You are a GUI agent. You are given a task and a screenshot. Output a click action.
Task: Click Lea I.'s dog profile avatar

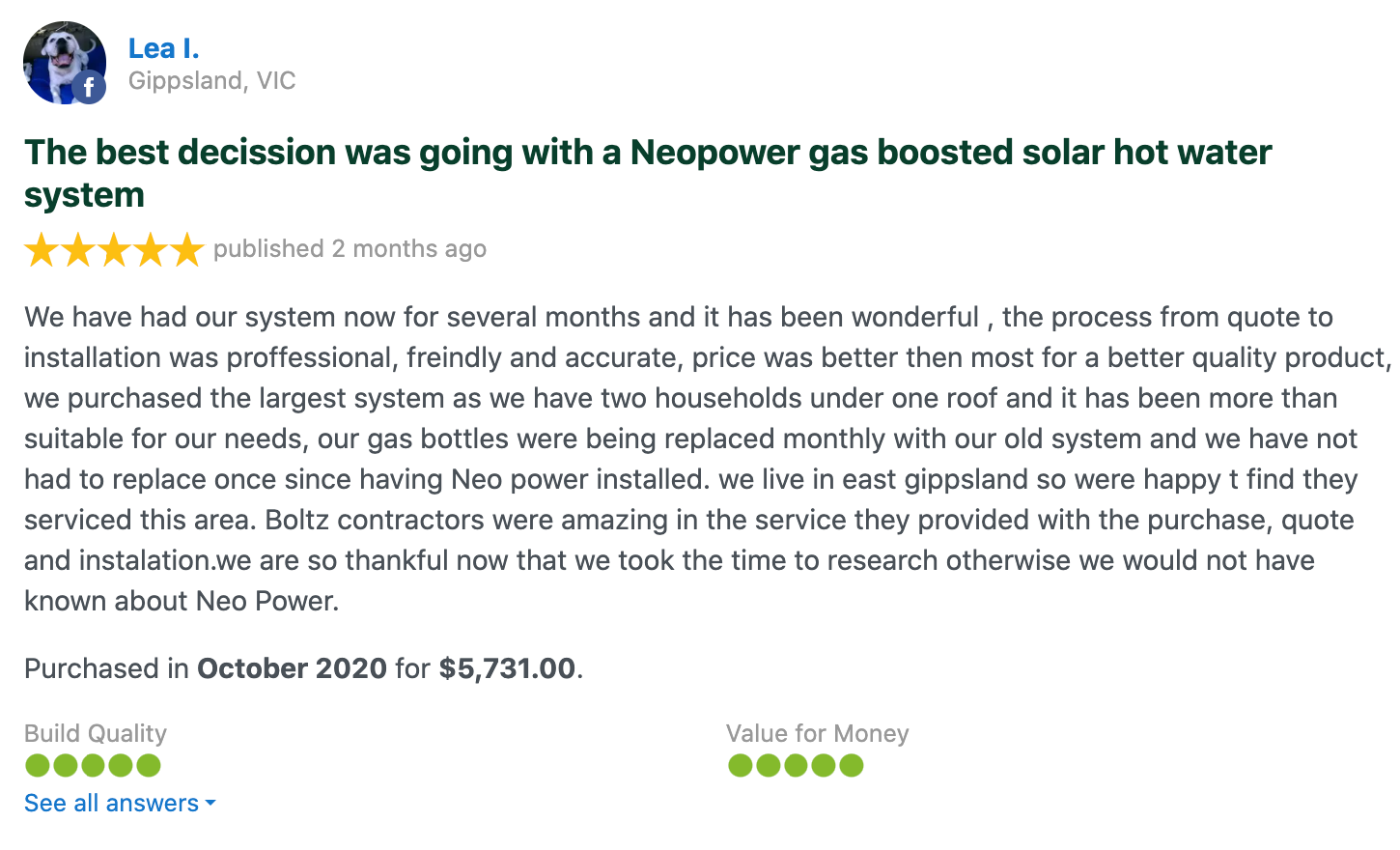tap(65, 63)
